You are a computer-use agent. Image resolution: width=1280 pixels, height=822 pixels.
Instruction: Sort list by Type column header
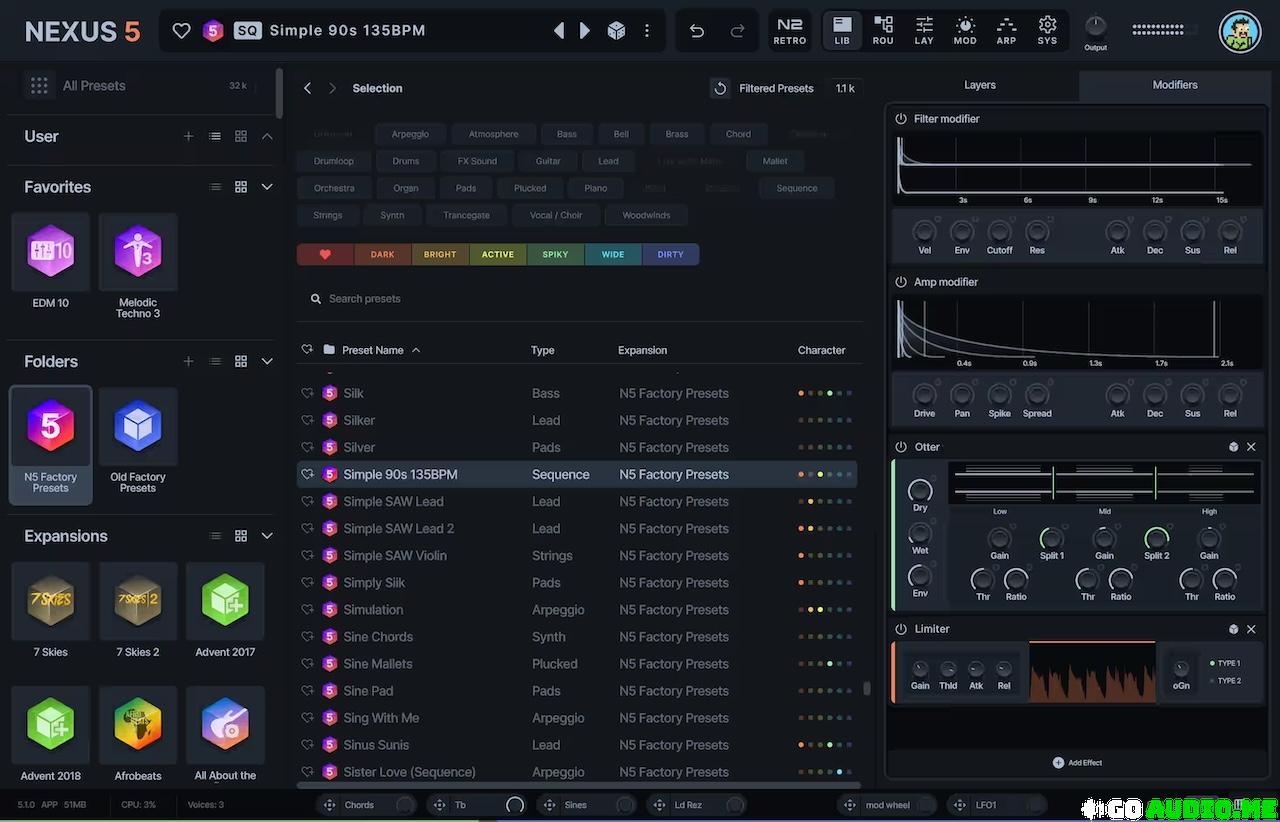[542, 350]
